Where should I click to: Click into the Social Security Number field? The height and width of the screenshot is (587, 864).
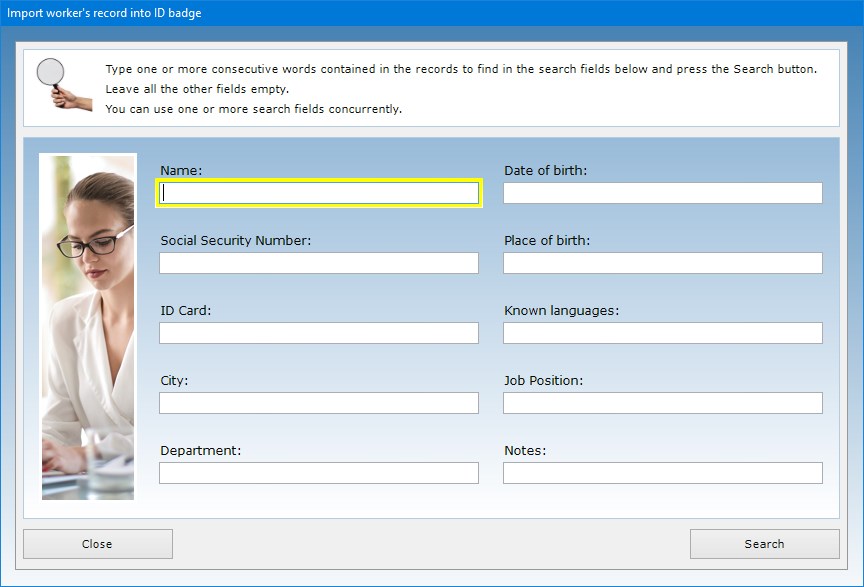click(x=319, y=263)
